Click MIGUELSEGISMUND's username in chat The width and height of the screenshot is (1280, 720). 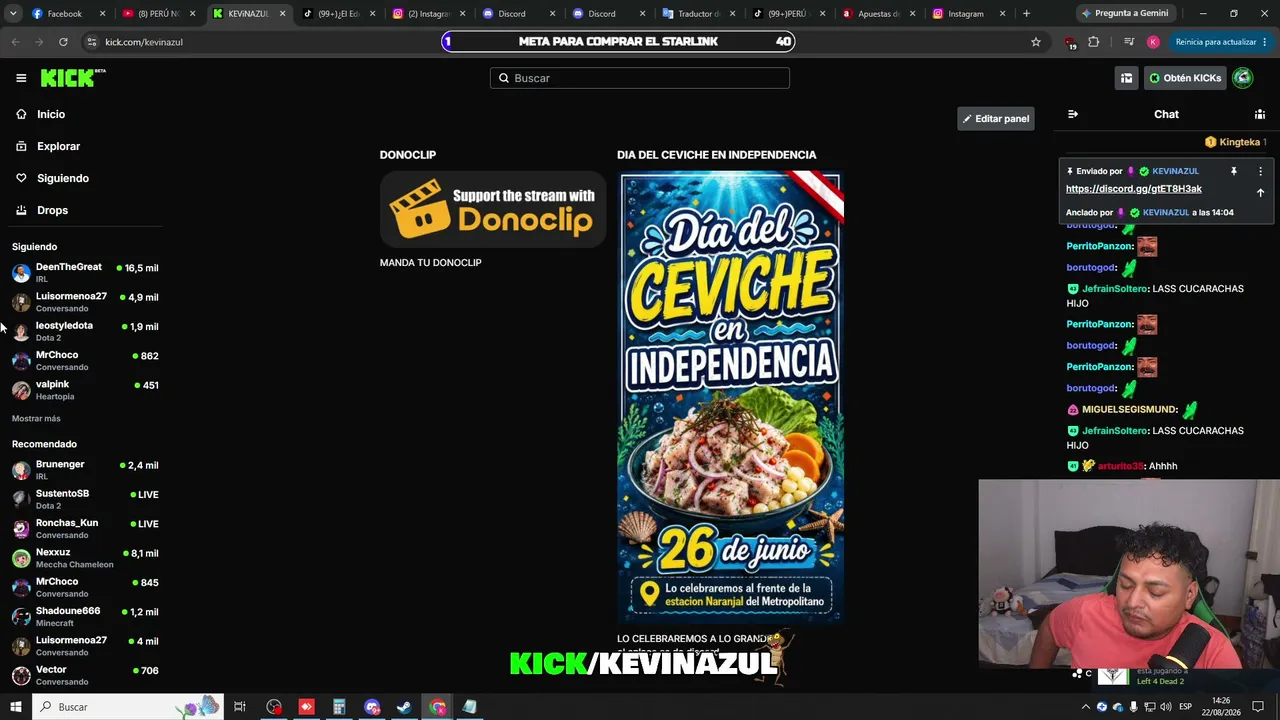(1129, 410)
